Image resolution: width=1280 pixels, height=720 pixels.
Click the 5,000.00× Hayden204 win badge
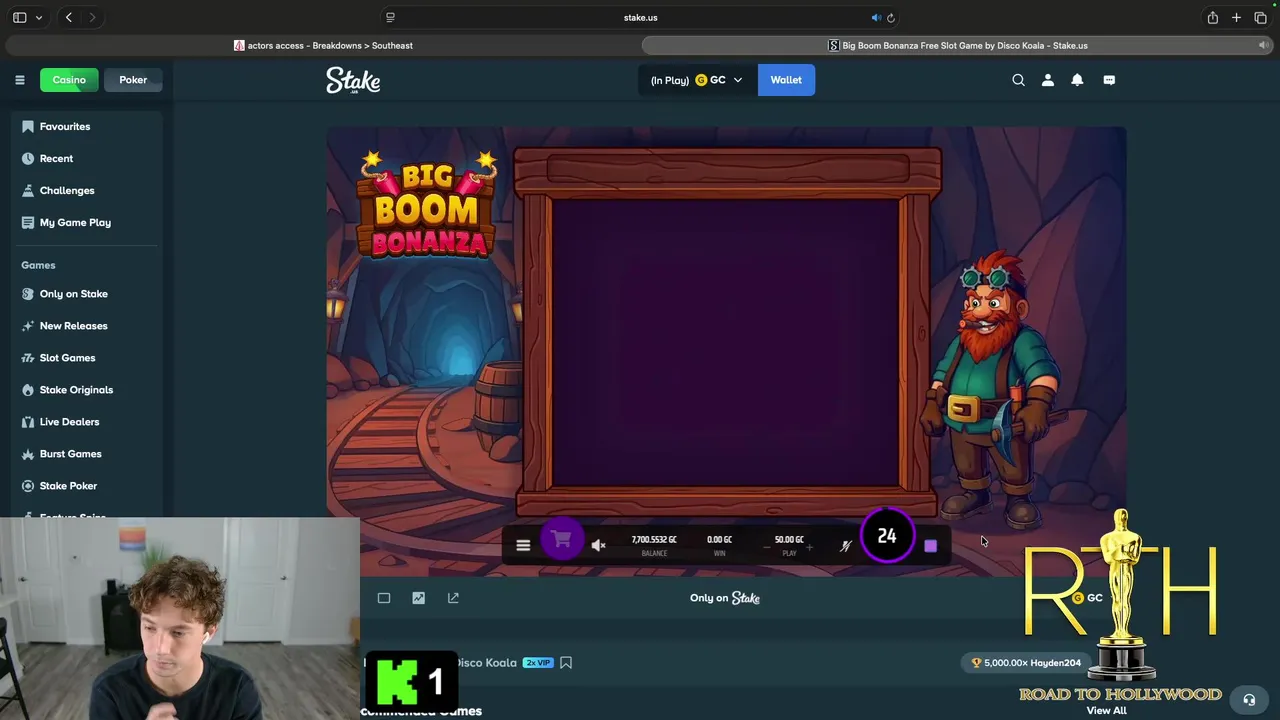coord(1026,662)
